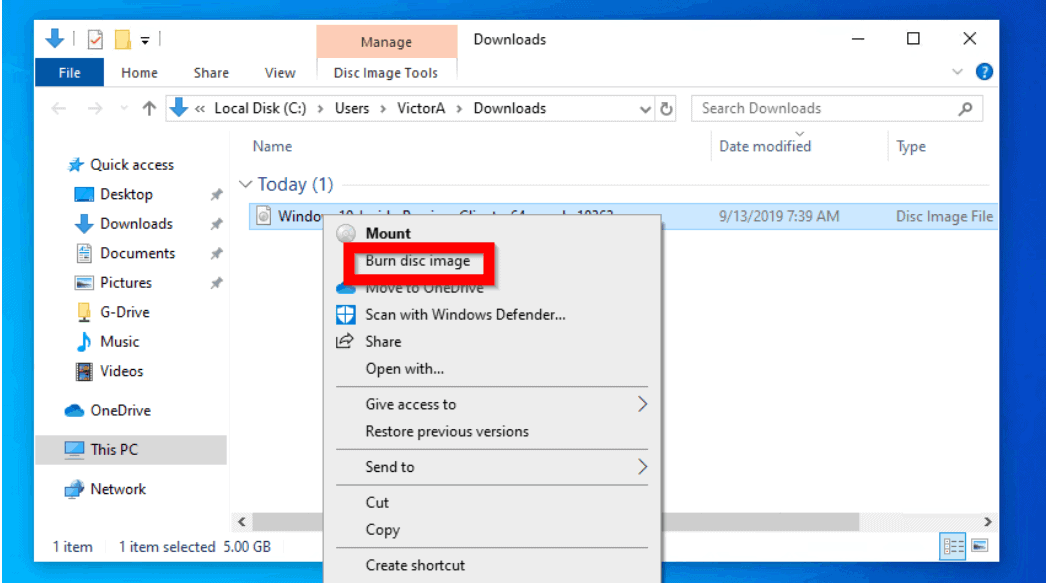Refresh the Downloads folder view

[x=666, y=109]
